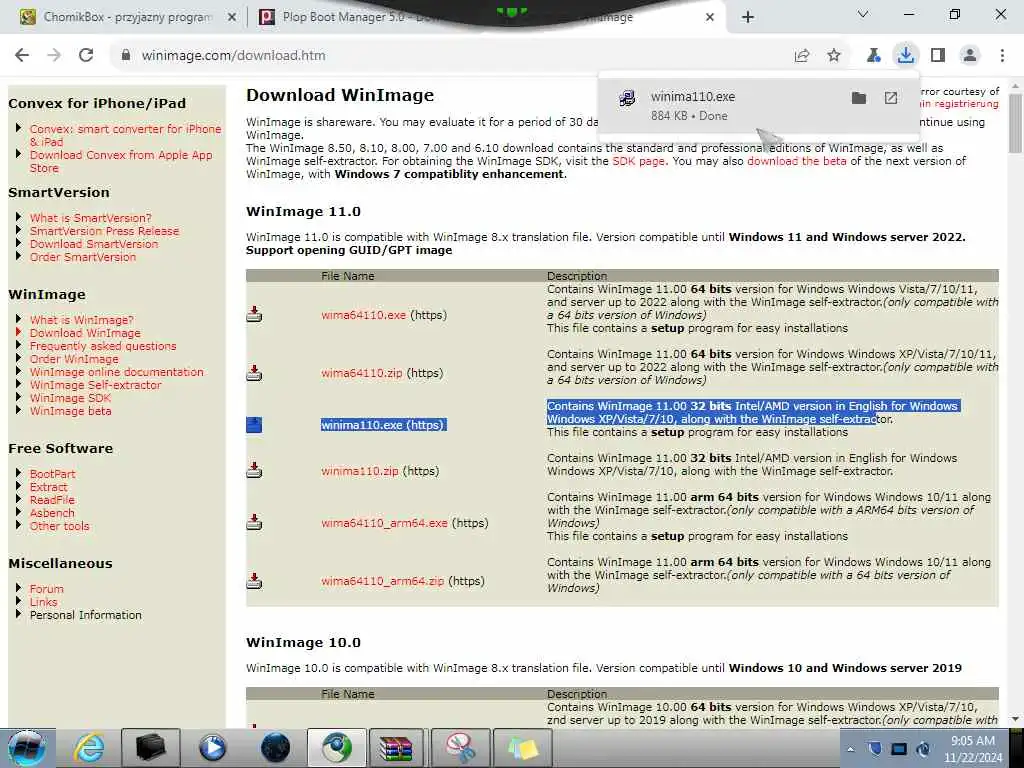Bookmark this page with the star icon

(834, 56)
